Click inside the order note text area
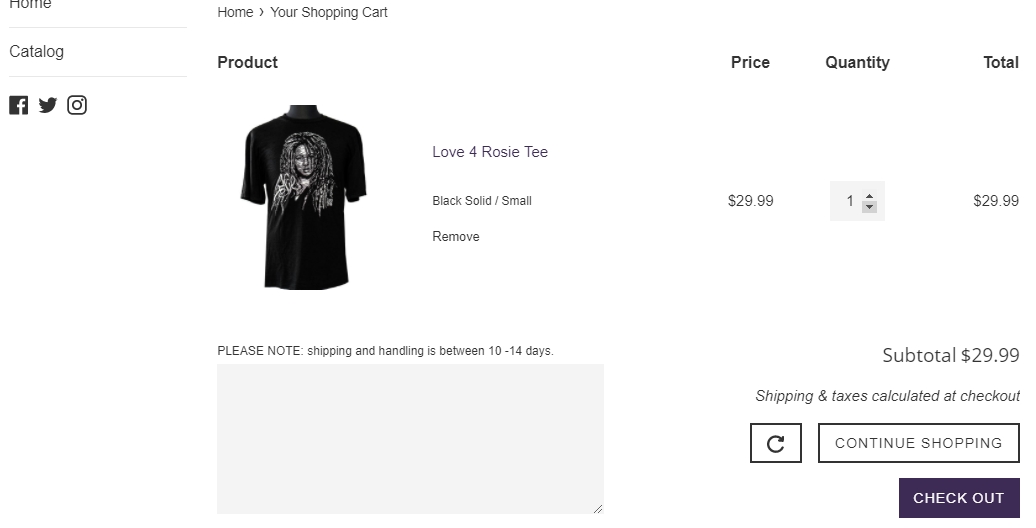Screen dimensions: 1036x528 tap(410, 438)
